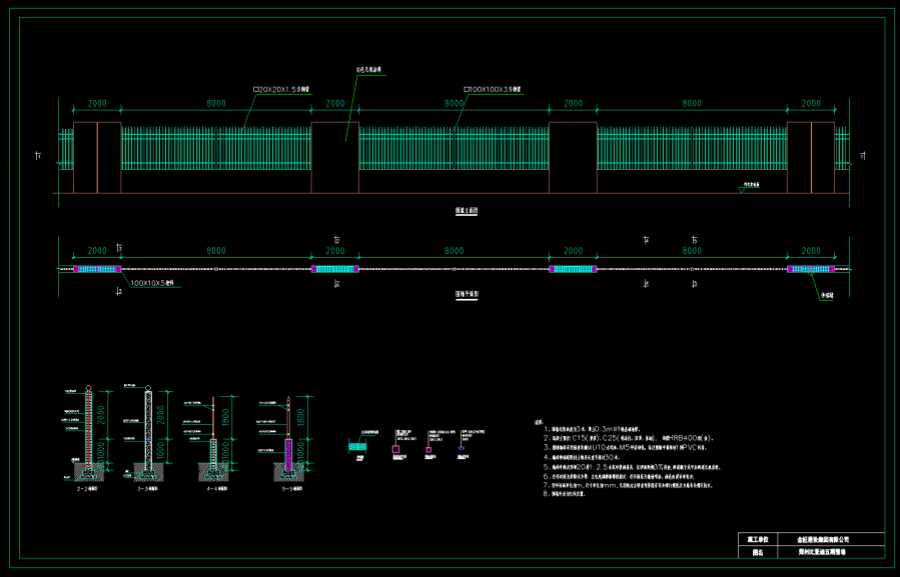Click the second pillar in the elevation view
The width and height of the screenshot is (900, 577).
(335, 158)
